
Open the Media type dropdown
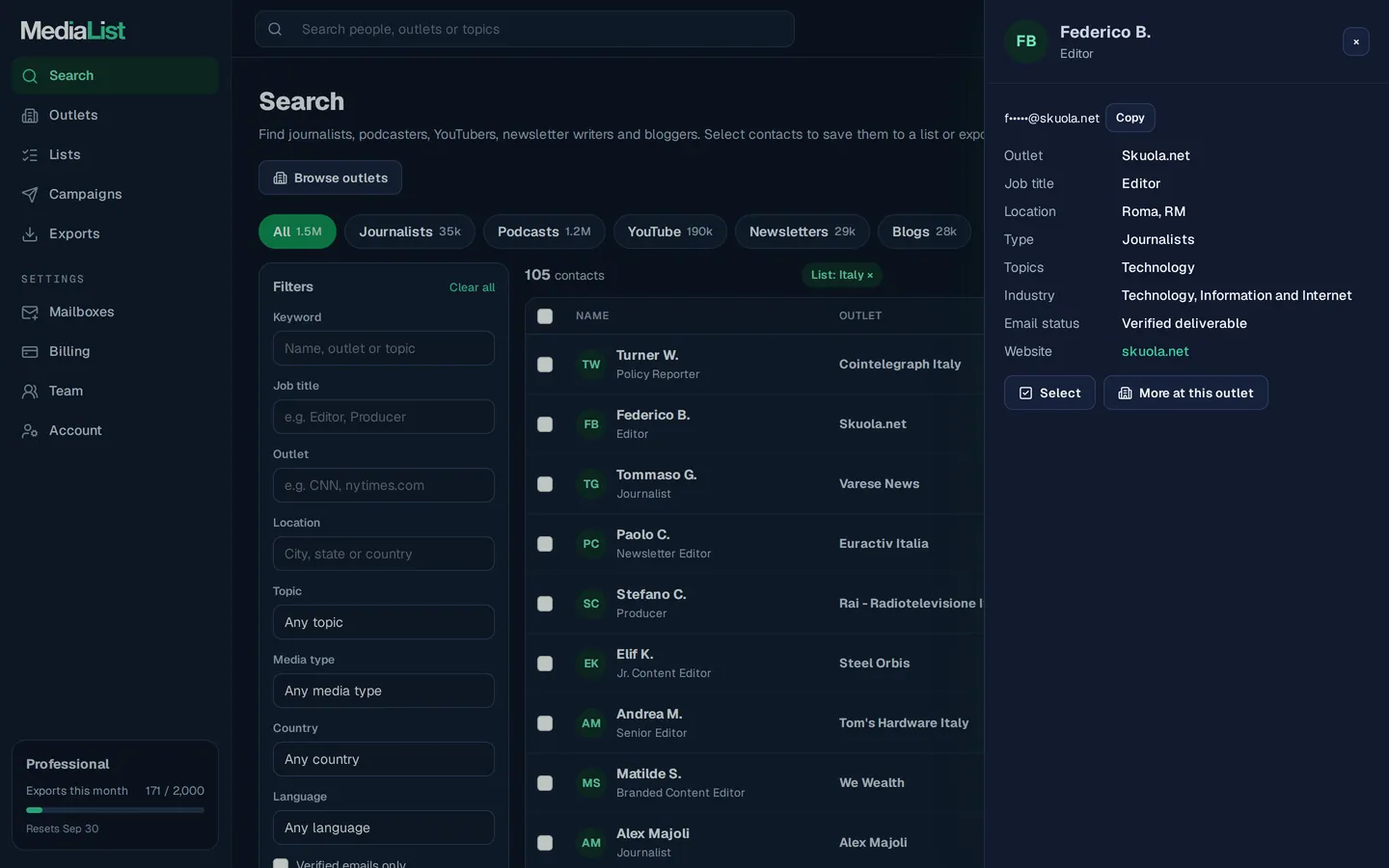point(384,691)
